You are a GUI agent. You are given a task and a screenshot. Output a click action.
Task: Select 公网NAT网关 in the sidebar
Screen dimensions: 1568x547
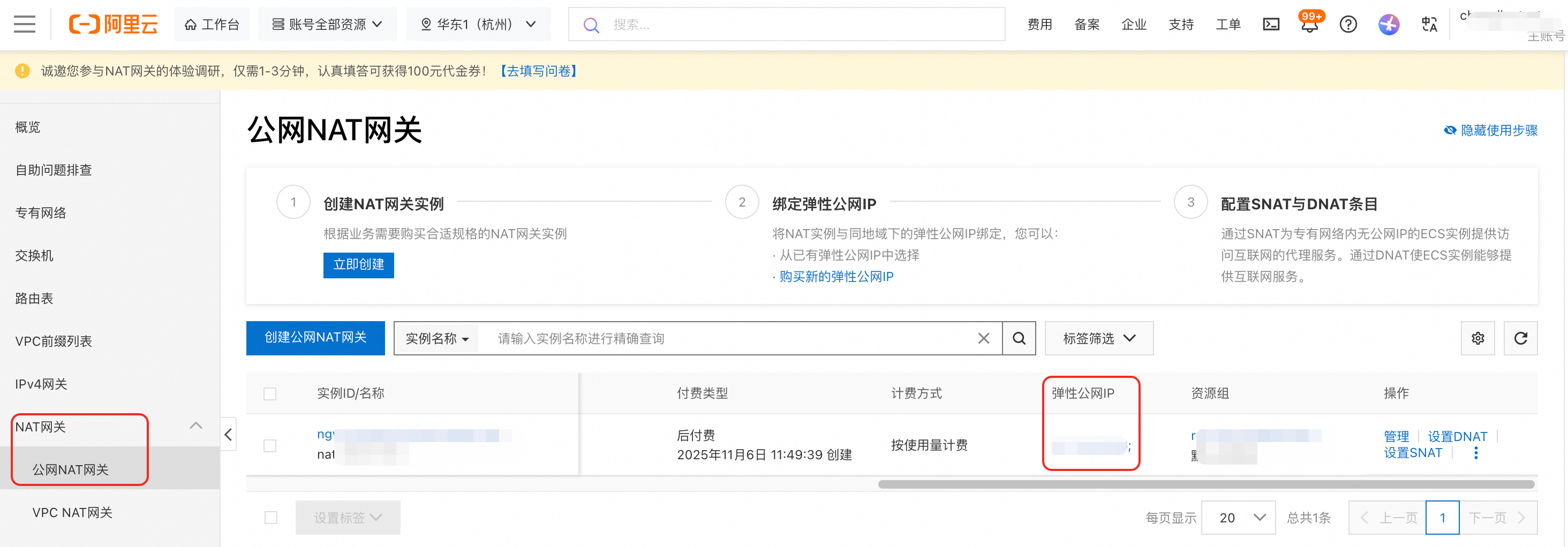coord(70,470)
